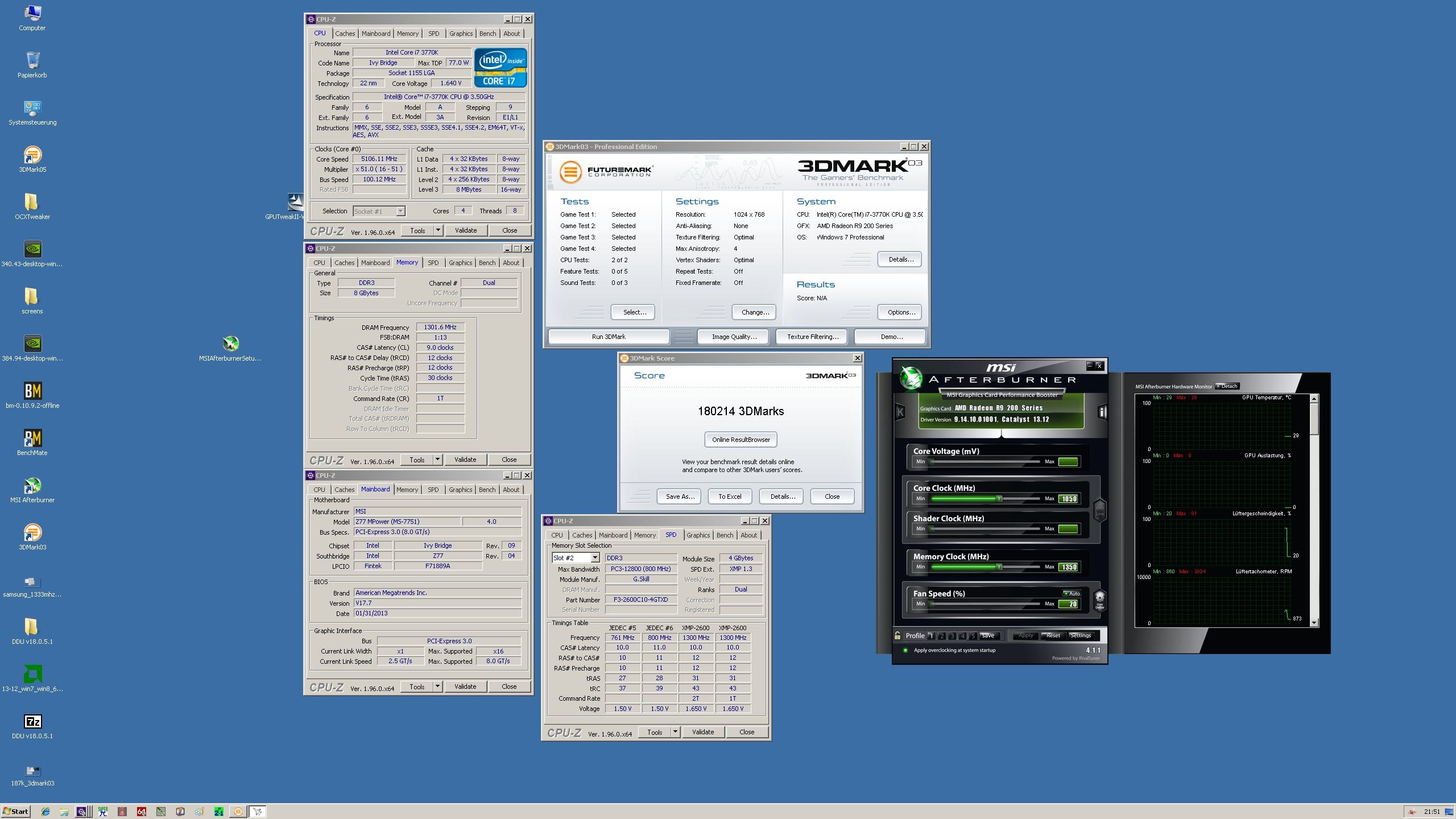Image resolution: width=1456 pixels, height=819 pixels.
Task: Click the Start button
Action: 16,812
